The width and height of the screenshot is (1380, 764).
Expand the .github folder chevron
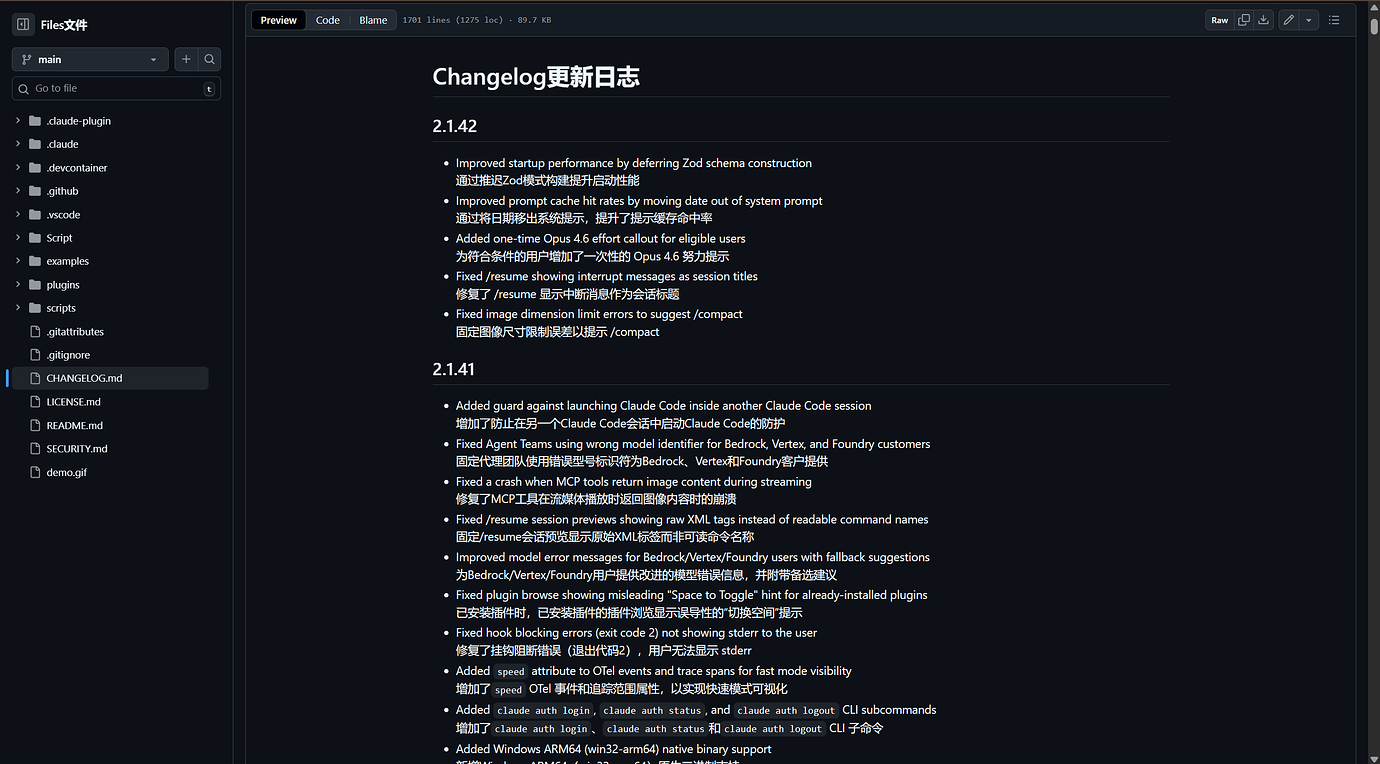[x=18, y=191]
